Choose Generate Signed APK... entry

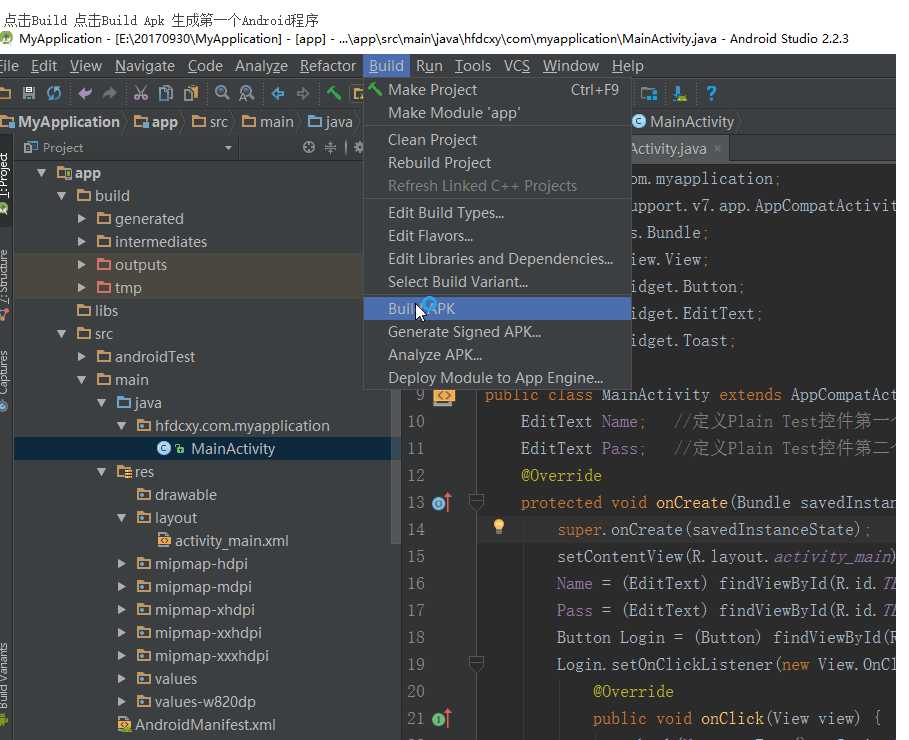497,332
